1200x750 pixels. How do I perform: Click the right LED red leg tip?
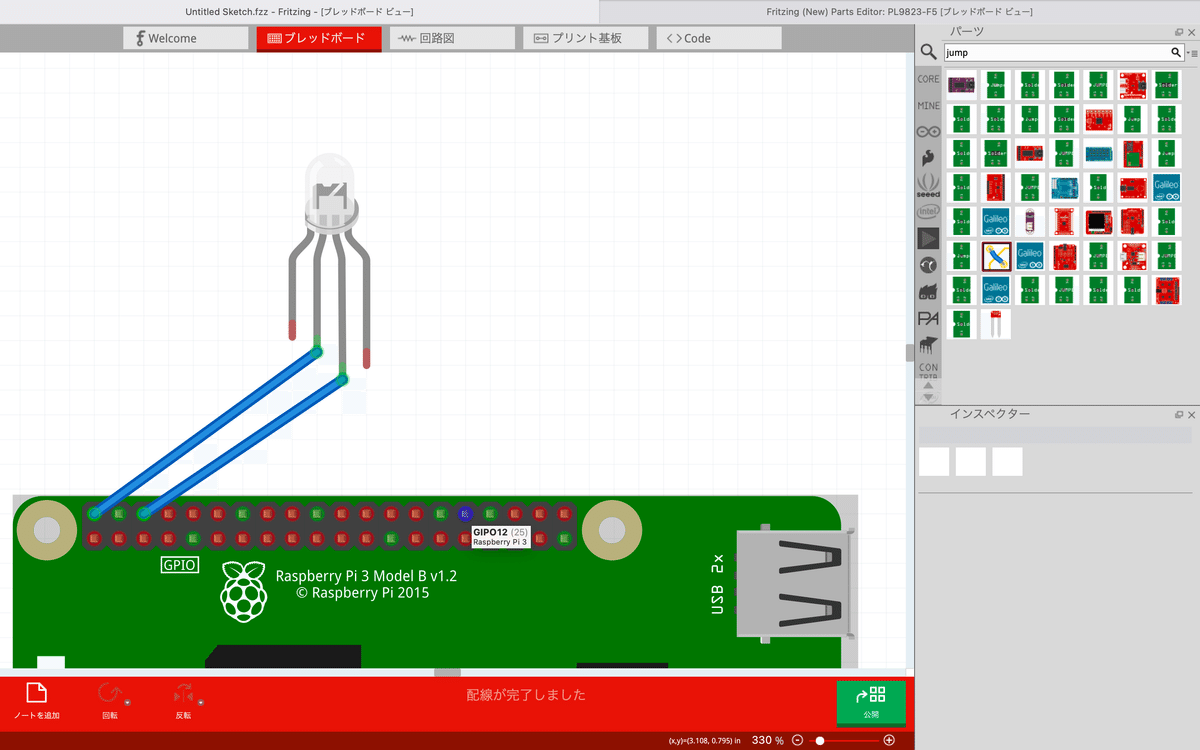[367, 357]
